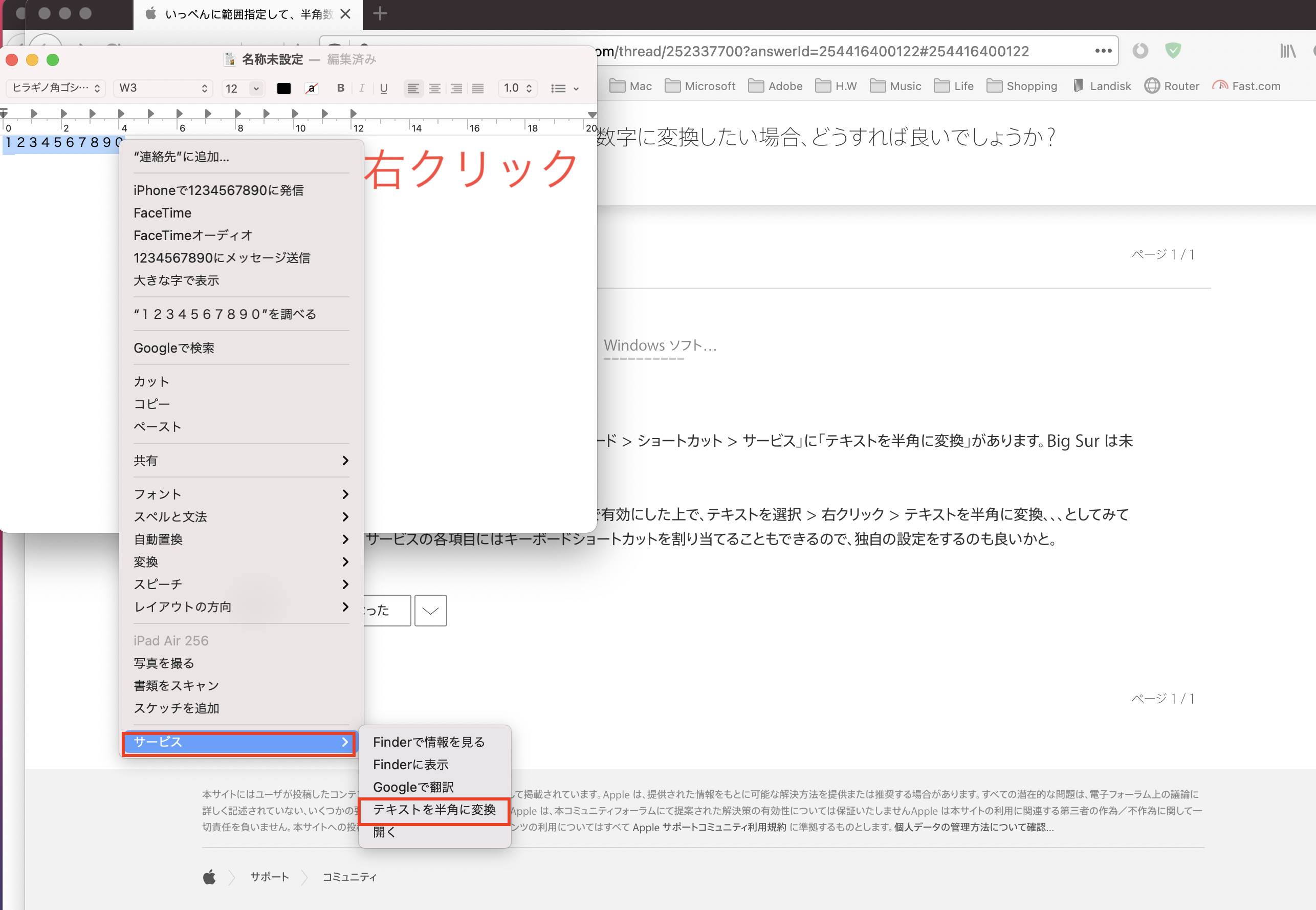Open a new browser tab
Screen dimensions: 1316x910
[x=380, y=14]
